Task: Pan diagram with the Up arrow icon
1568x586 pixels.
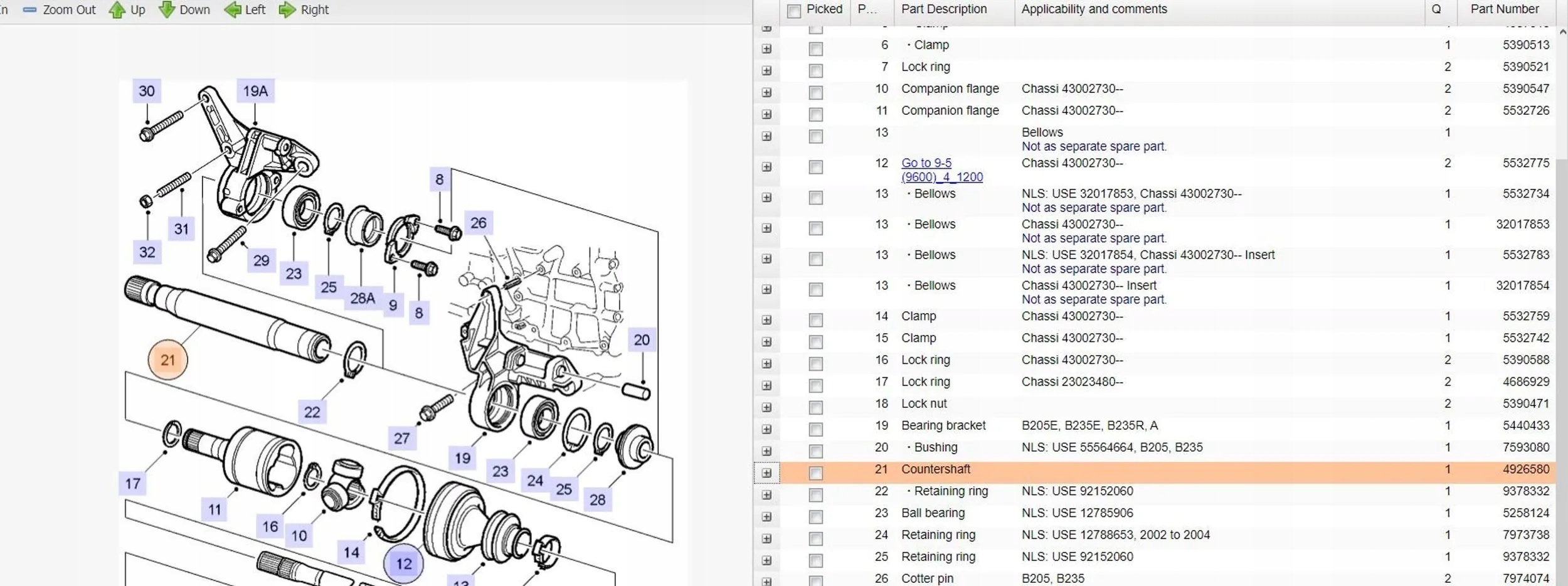Action: pos(117,10)
